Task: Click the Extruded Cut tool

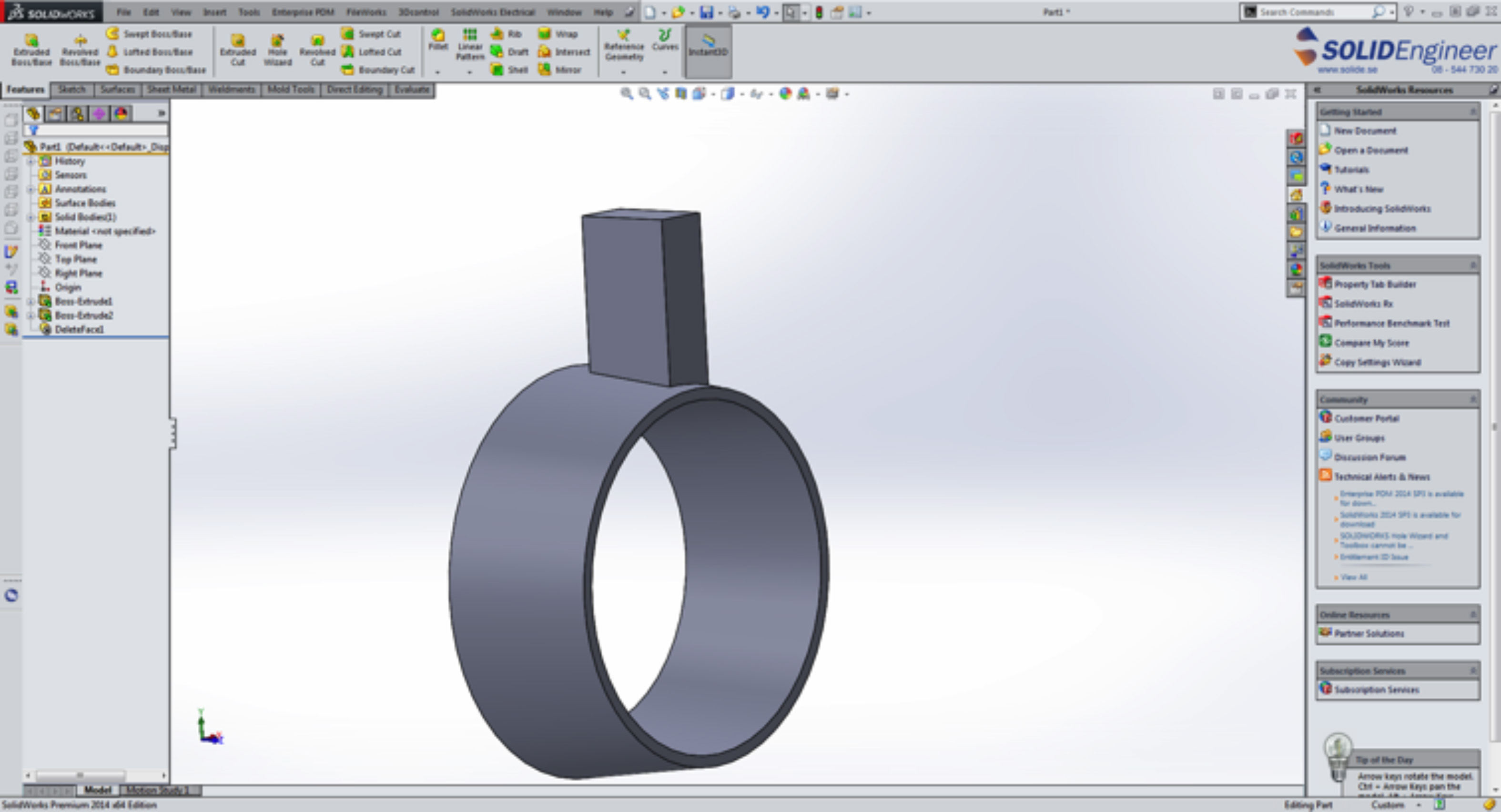Action: (238, 49)
